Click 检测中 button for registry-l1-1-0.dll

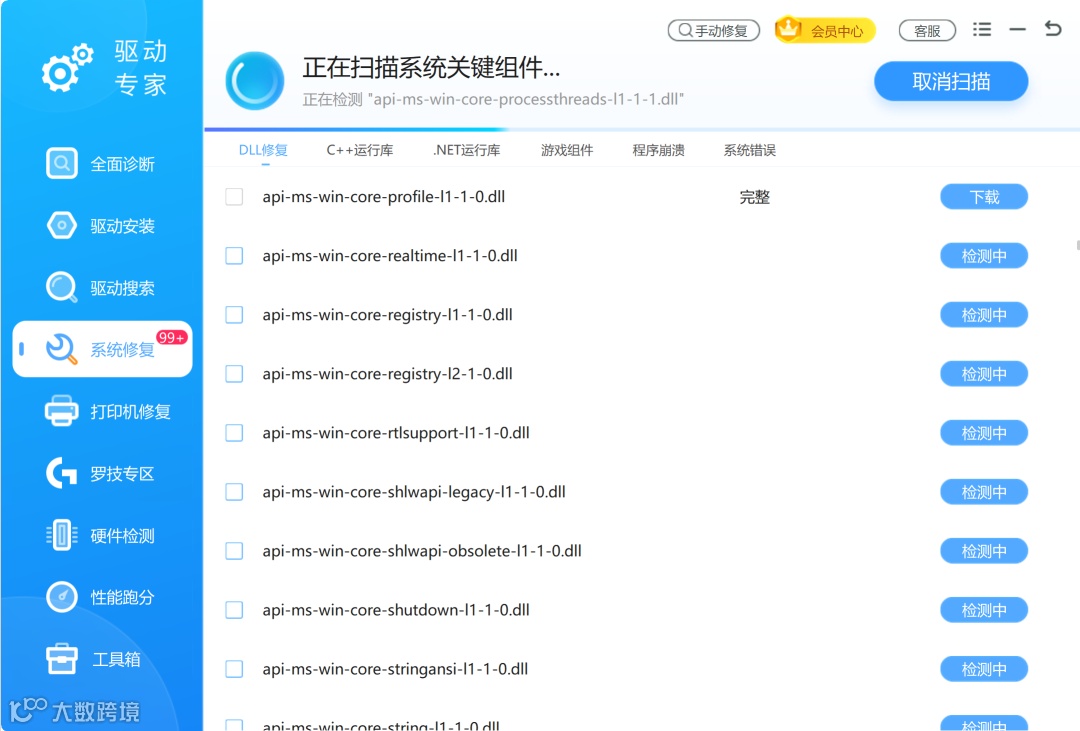[x=984, y=315]
